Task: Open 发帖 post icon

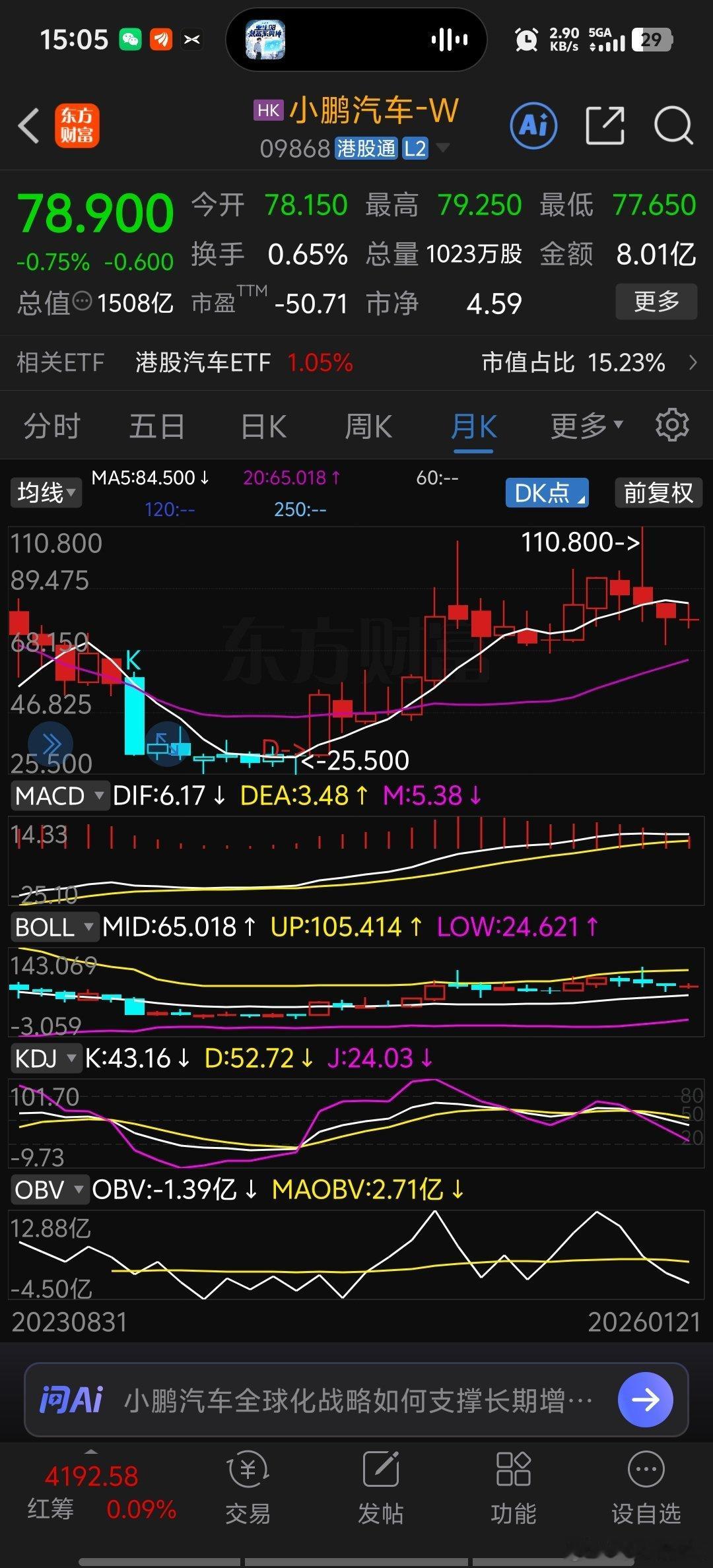Action: [x=381, y=1470]
